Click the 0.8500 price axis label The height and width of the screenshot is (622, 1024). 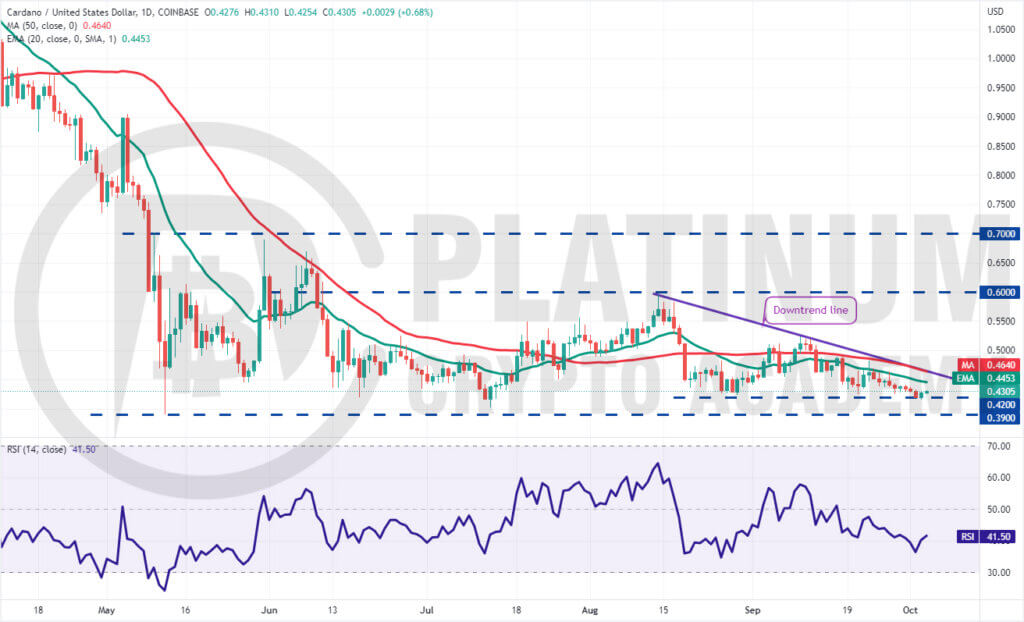coord(1000,146)
